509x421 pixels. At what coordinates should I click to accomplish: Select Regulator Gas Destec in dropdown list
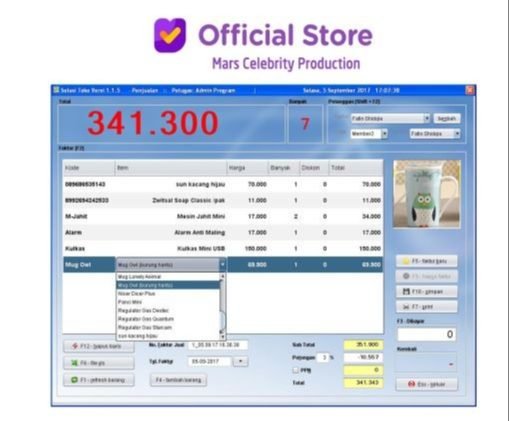168,310
